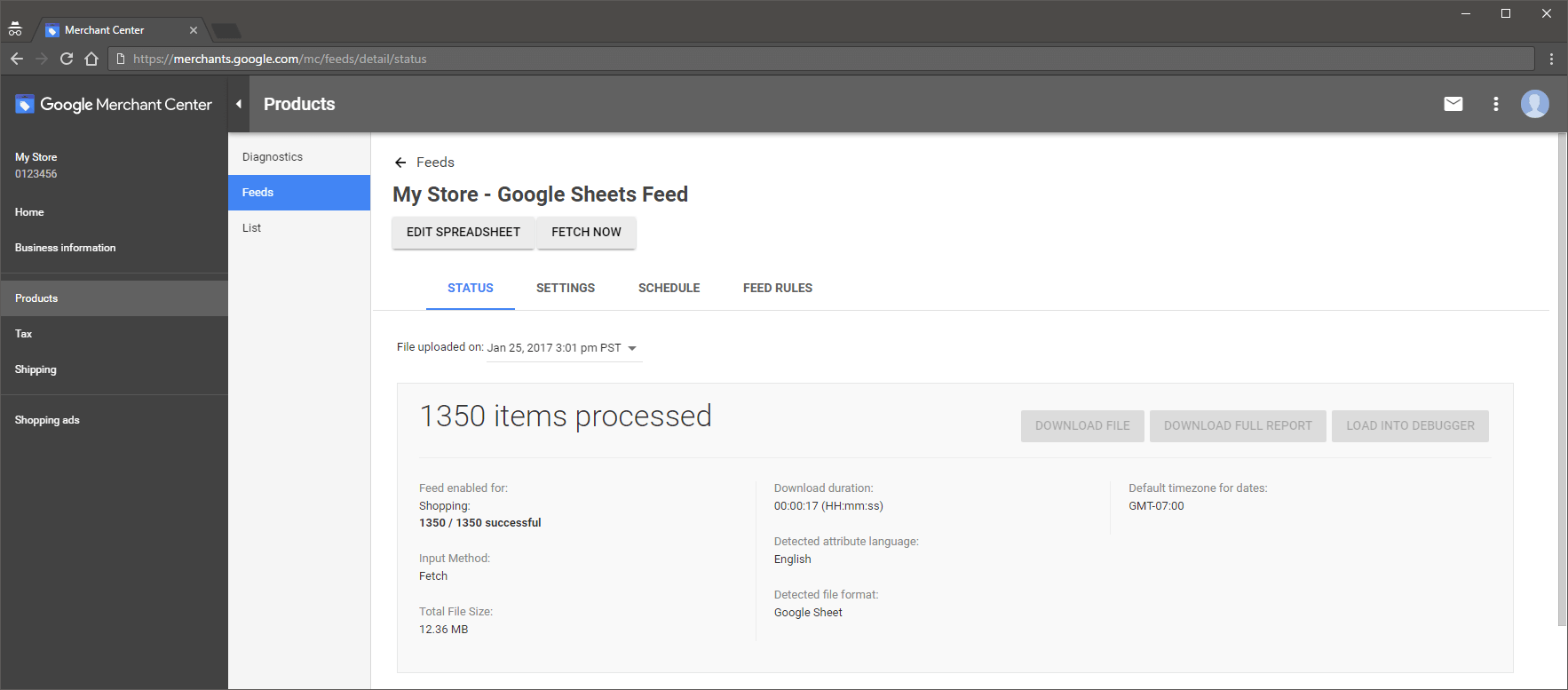Click the GMT-07:00 timezone value
1568x690 pixels.
pos(1156,506)
